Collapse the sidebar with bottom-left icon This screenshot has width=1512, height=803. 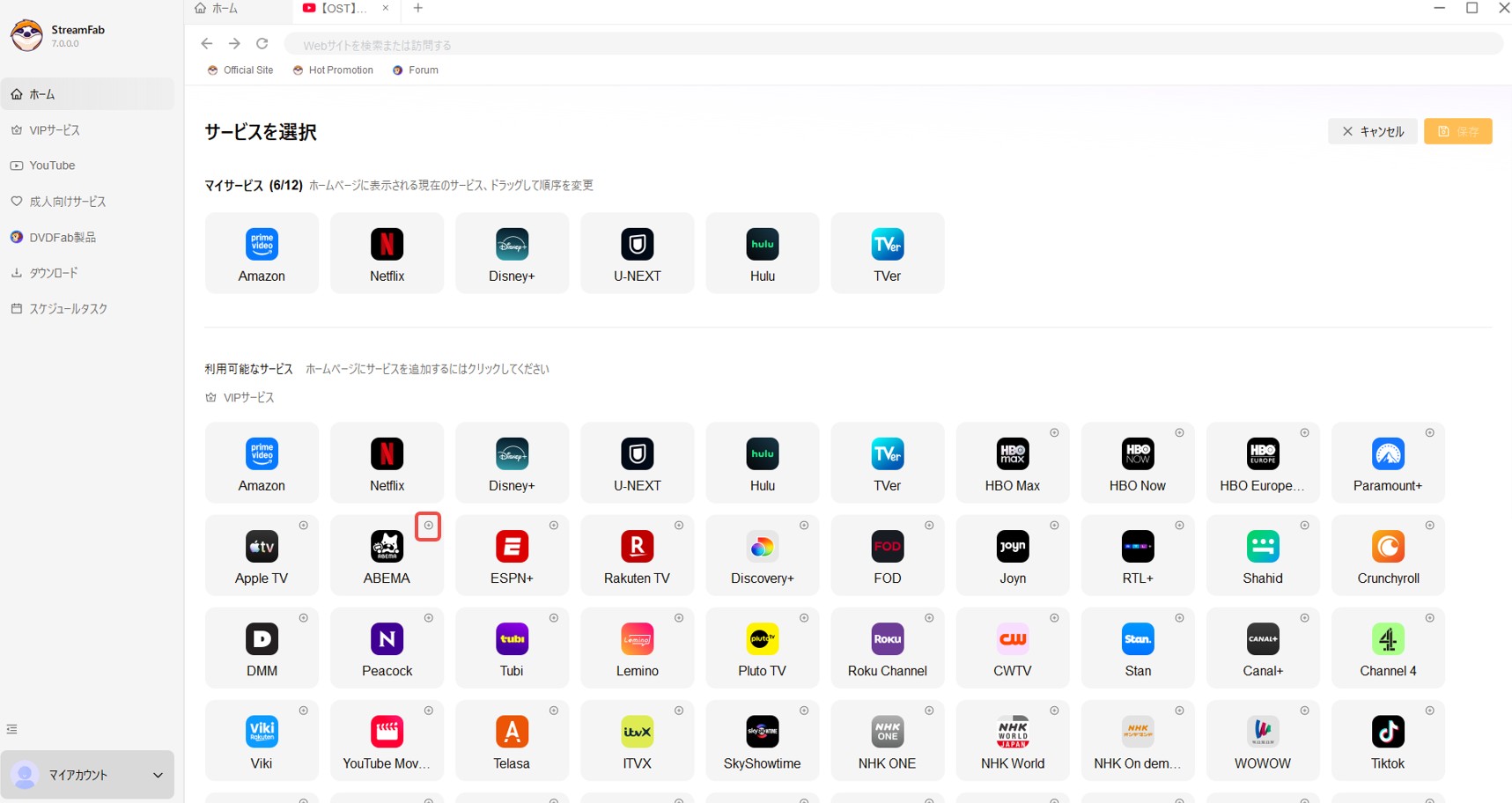(11, 729)
